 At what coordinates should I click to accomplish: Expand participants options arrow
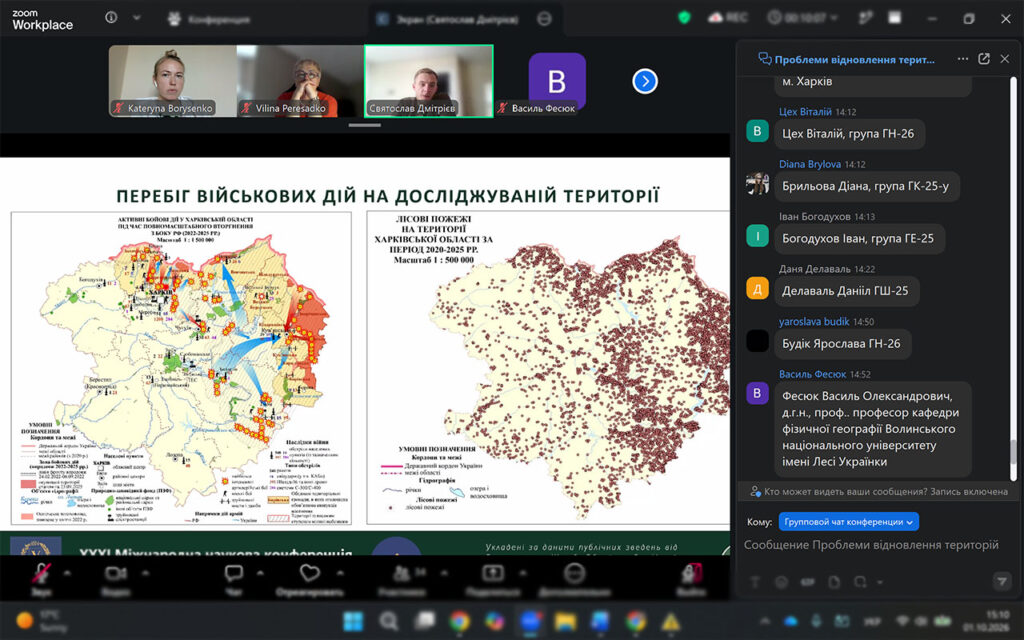[x=444, y=573]
